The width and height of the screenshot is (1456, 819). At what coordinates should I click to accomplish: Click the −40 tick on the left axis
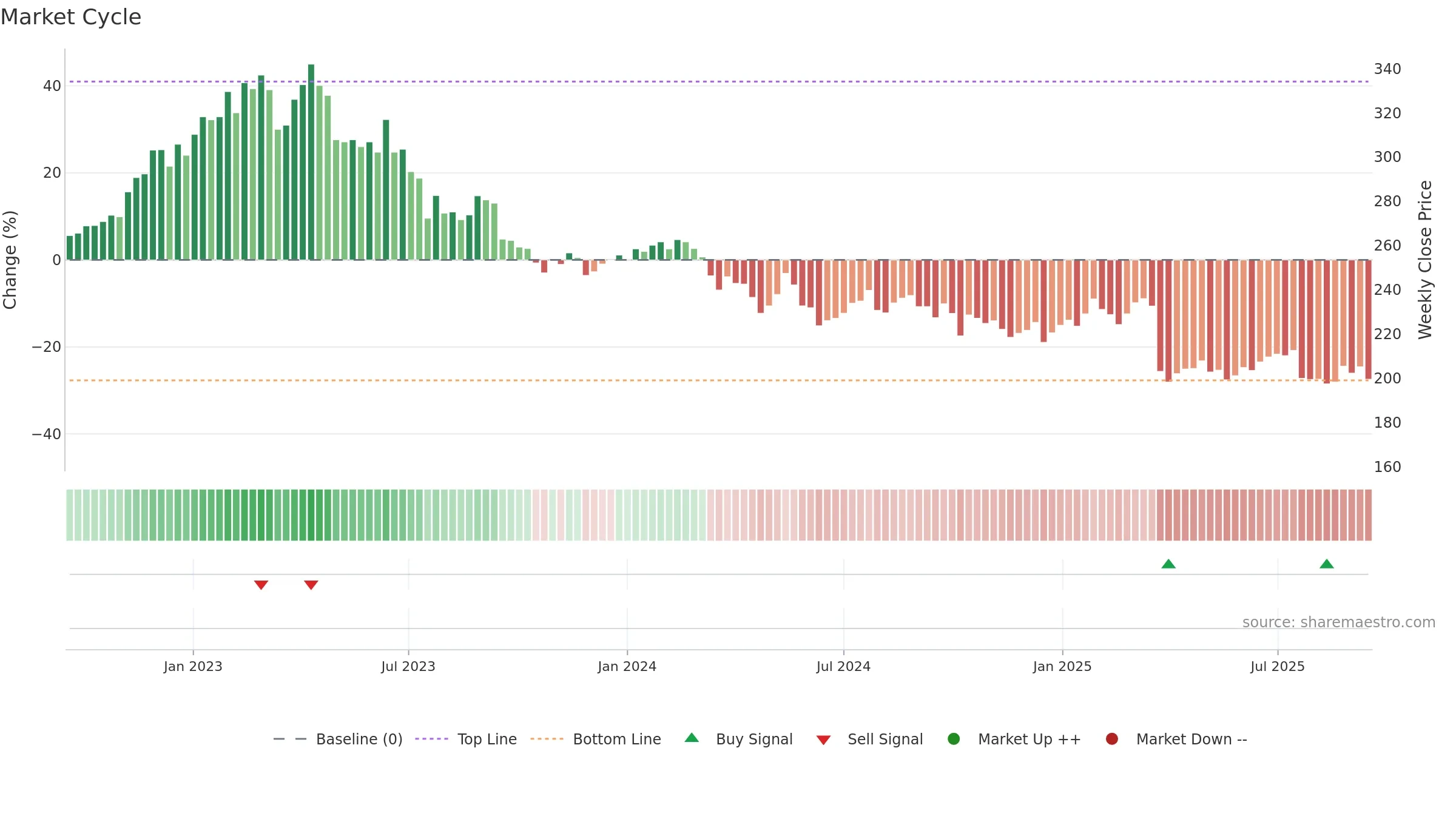(47, 434)
